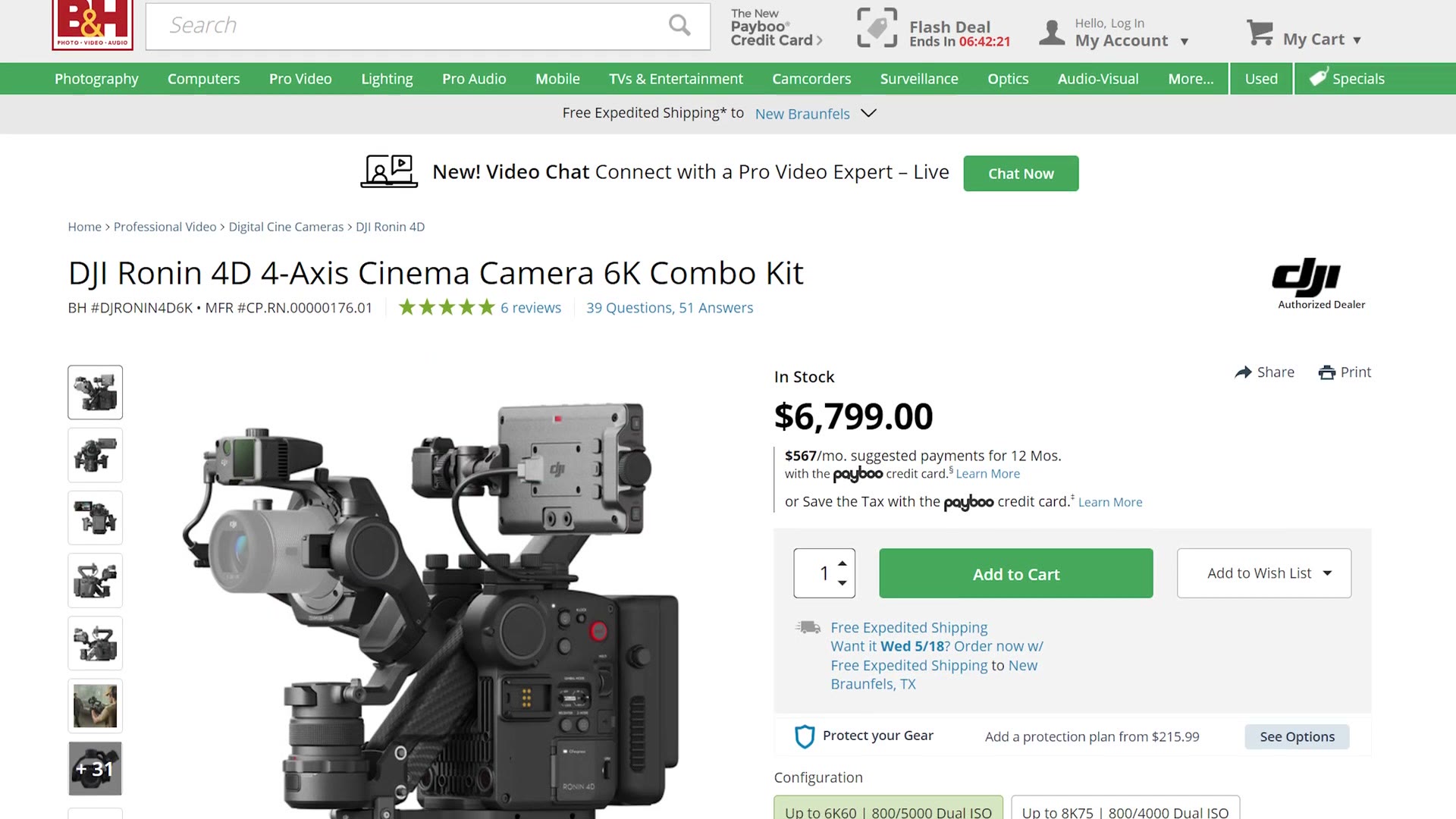Click the Flash Deal tag icon
The width and height of the screenshot is (1456, 819).
[877, 28]
